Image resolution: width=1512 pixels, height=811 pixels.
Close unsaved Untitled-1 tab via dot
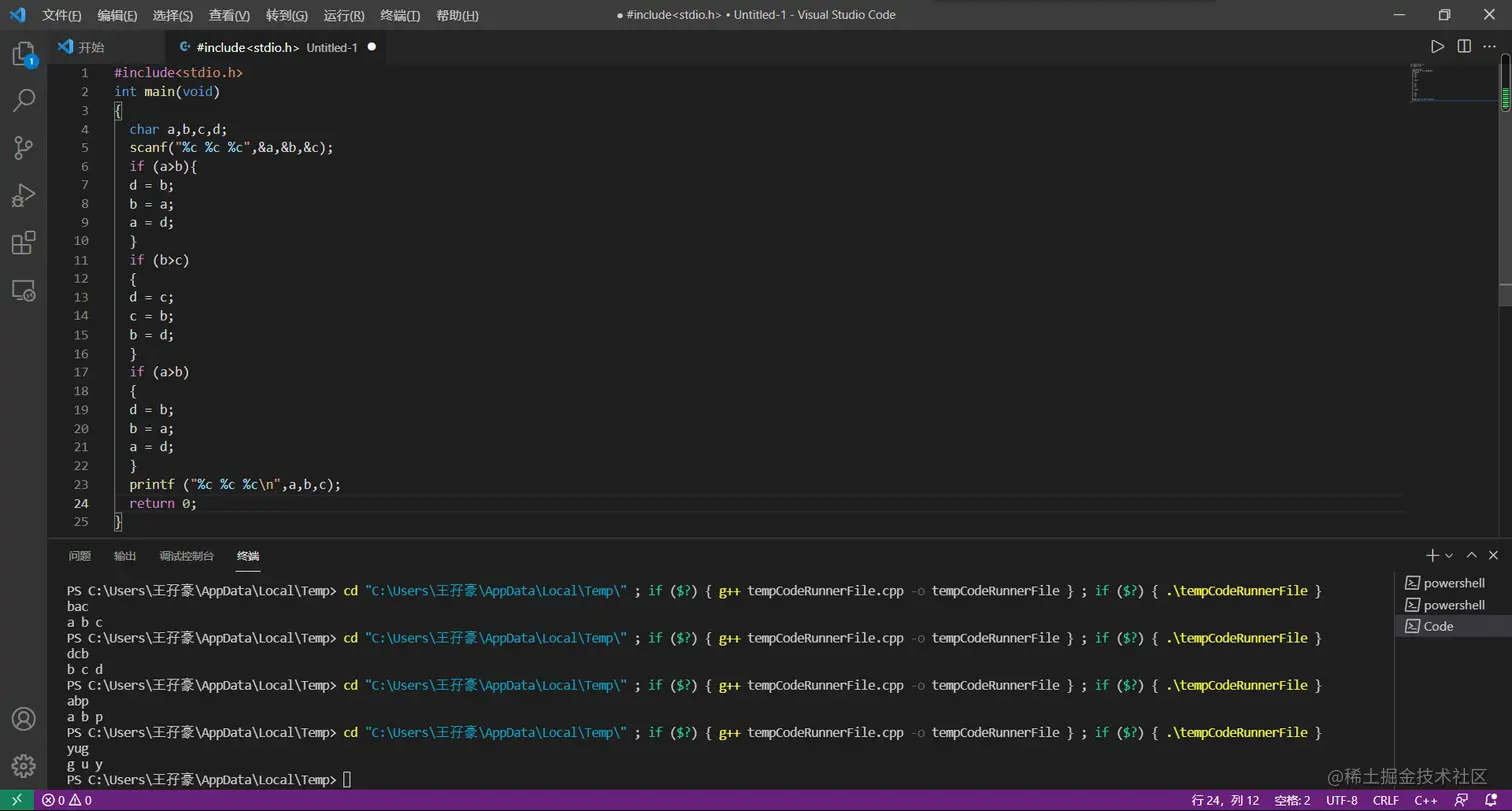[x=372, y=47]
